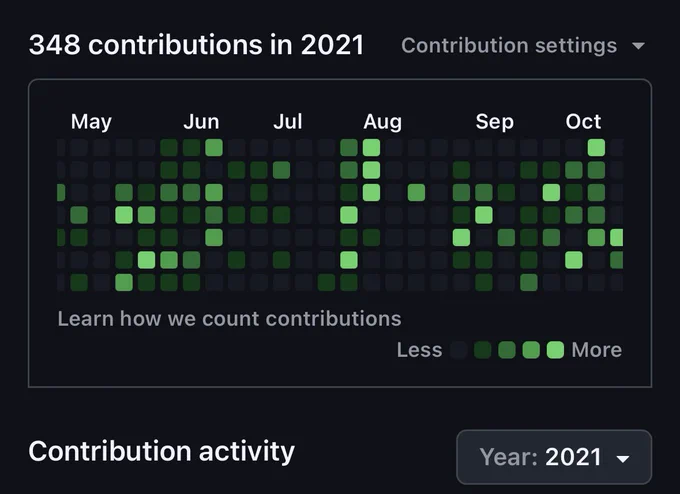Click the Less label in the legend
This screenshot has width=680, height=494.
419,350
